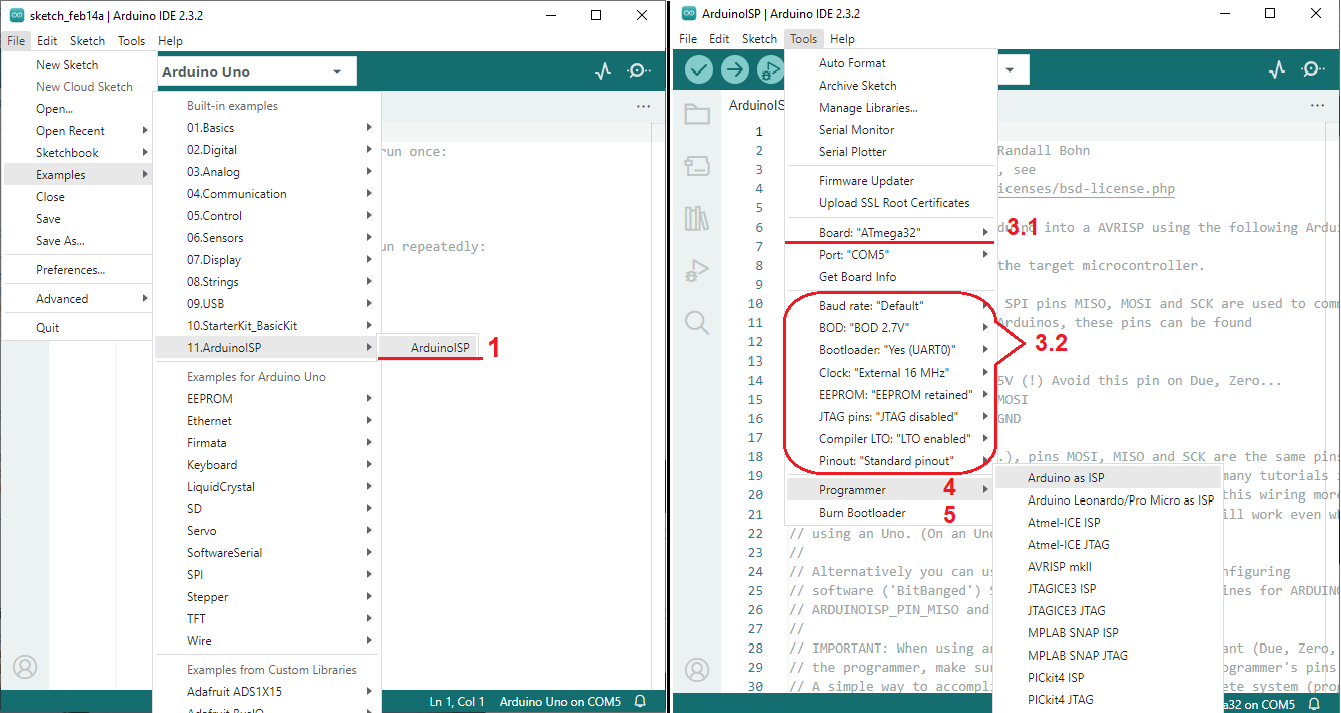Open the Boards Manager sidebar icon
The image size is (1341, 713).
697,166
